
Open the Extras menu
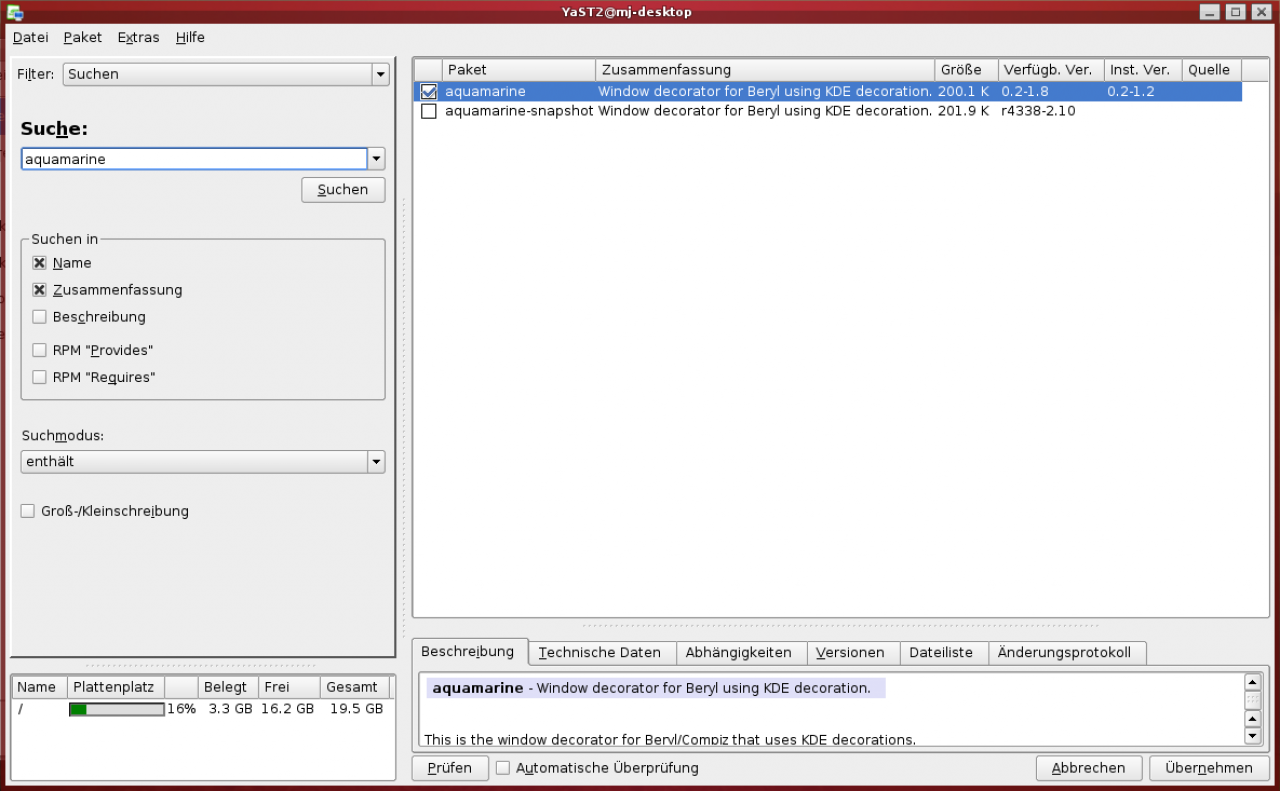[x=138, y=37]
